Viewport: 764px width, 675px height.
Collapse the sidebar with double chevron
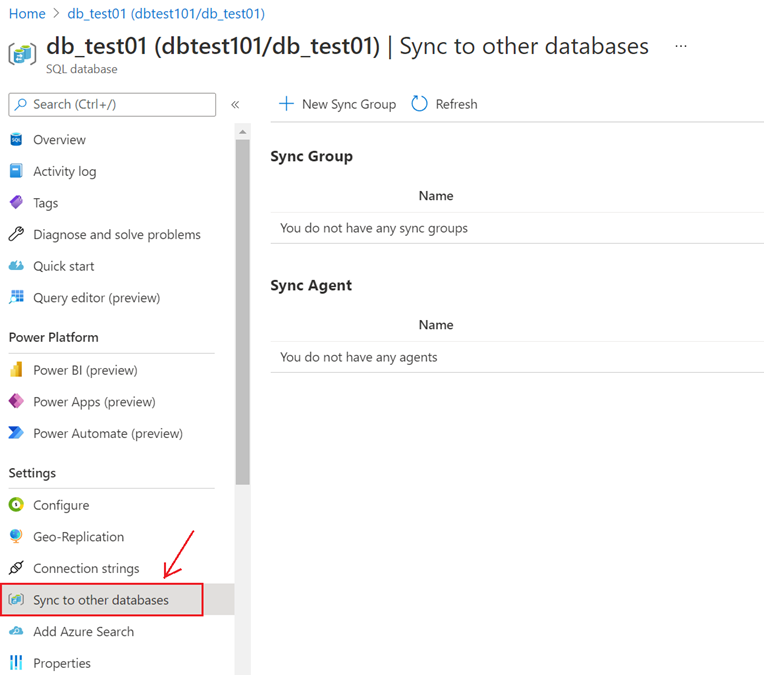click(x=235, y=104)
